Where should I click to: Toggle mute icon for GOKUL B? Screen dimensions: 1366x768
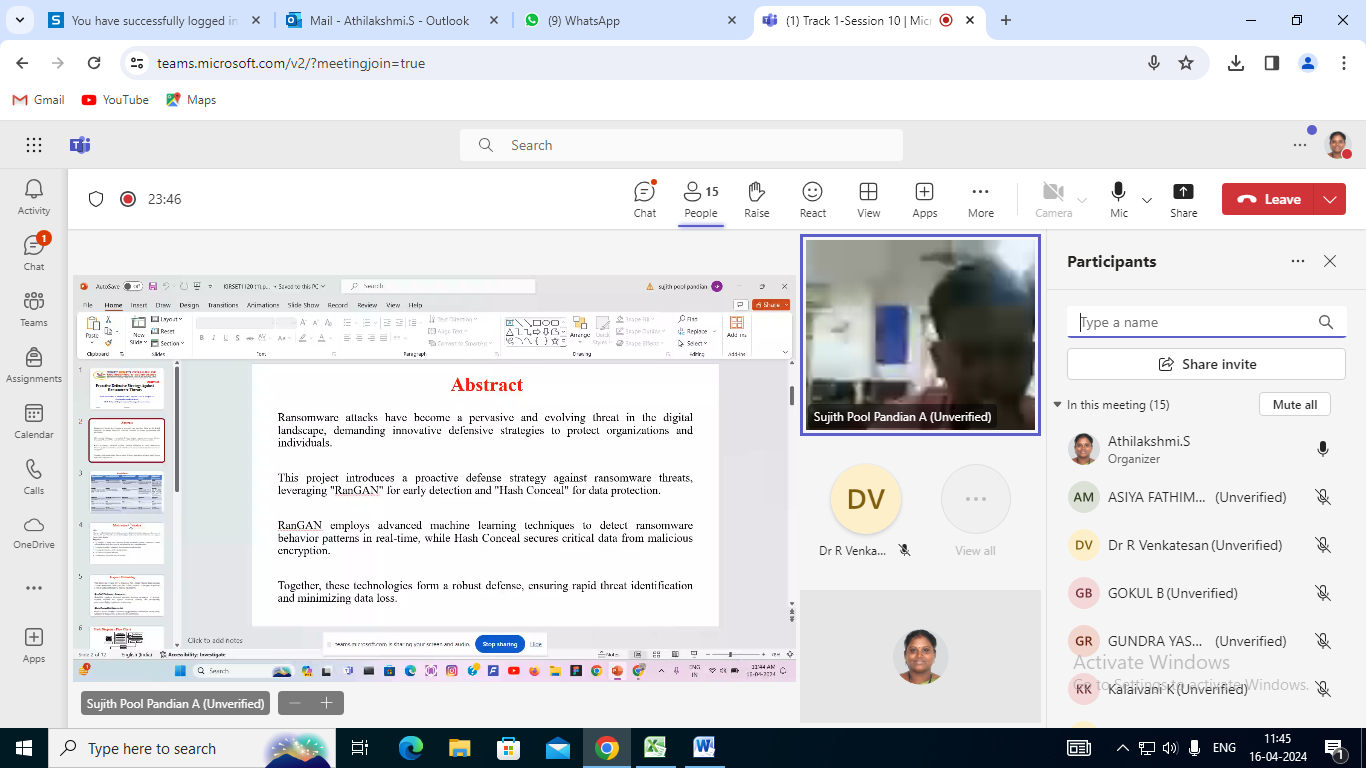click(x=1323, y=593)
